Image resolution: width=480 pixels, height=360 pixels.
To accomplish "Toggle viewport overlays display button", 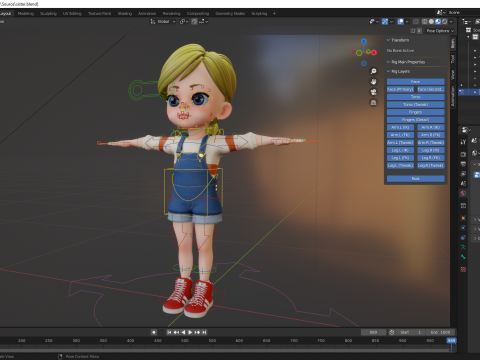I will tap(401, 21).
